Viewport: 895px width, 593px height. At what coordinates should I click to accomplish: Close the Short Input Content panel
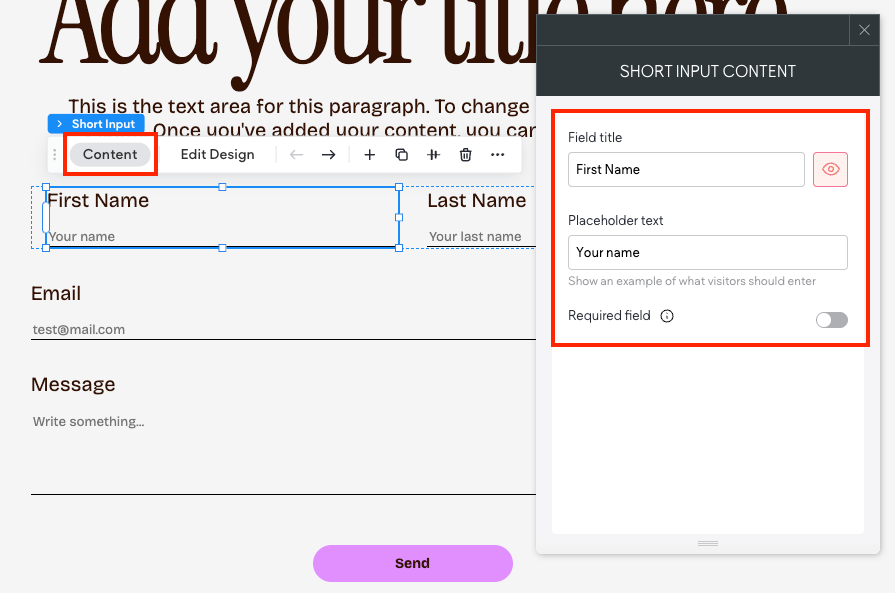pyautogui.click(x=864, y=31)
